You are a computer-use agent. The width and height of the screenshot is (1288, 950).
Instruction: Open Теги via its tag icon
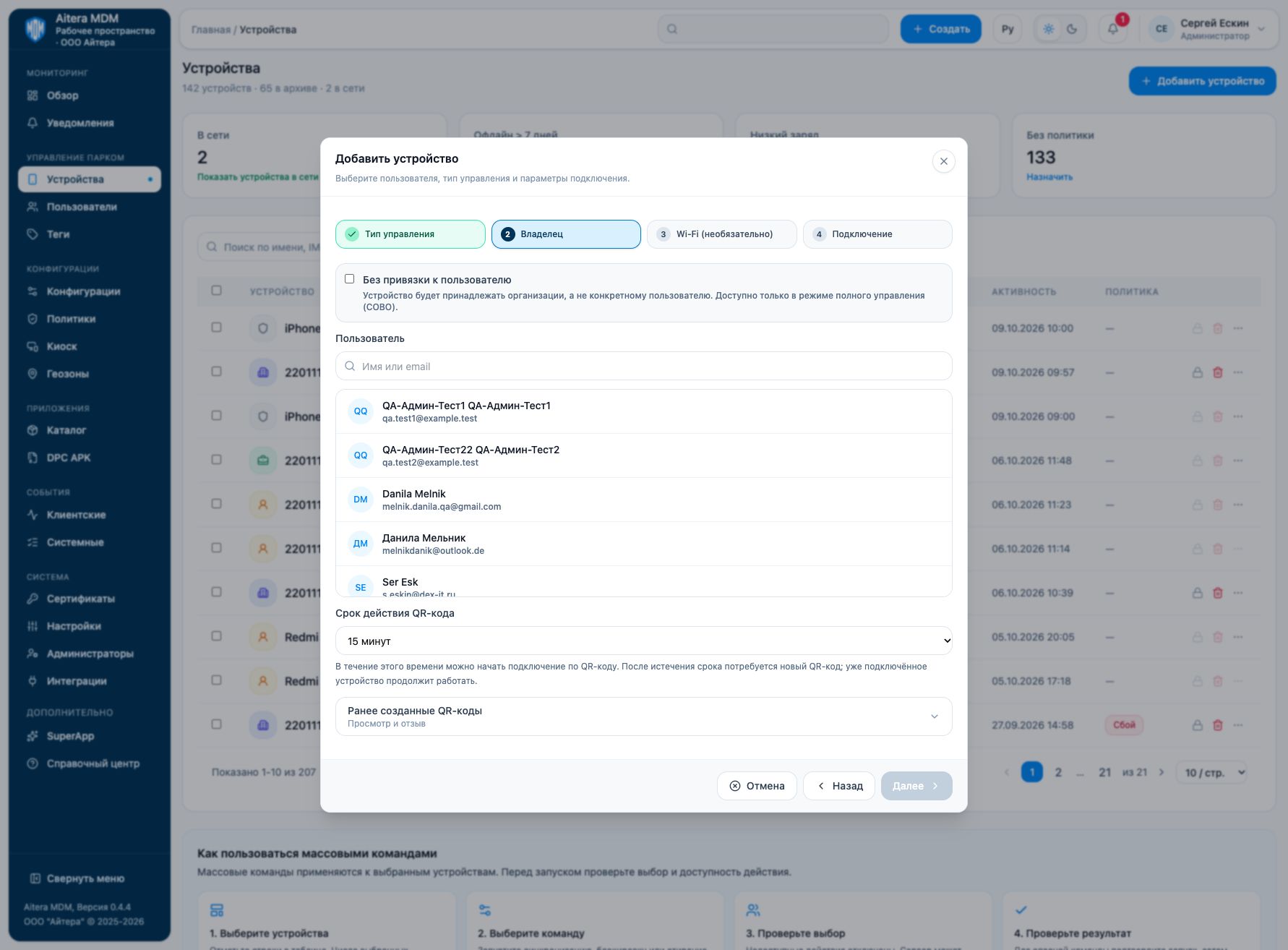[x=33, y=234]
